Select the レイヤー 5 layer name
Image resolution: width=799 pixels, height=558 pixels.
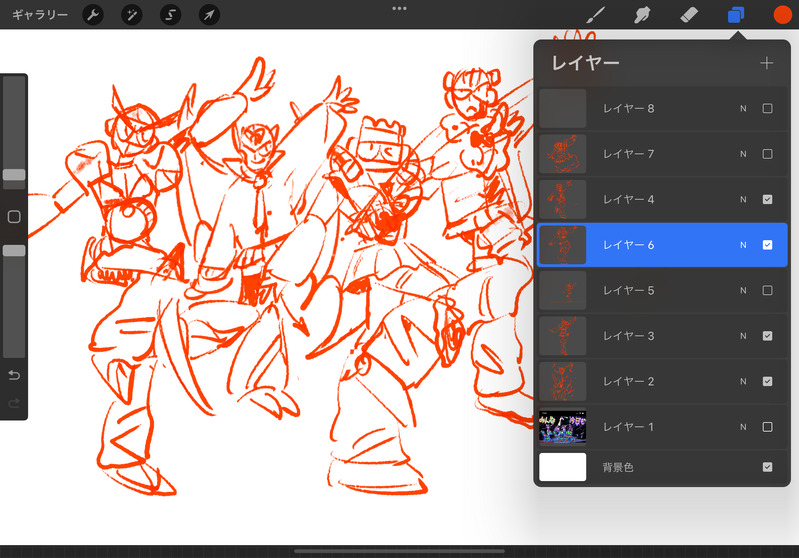click(628, 290)
